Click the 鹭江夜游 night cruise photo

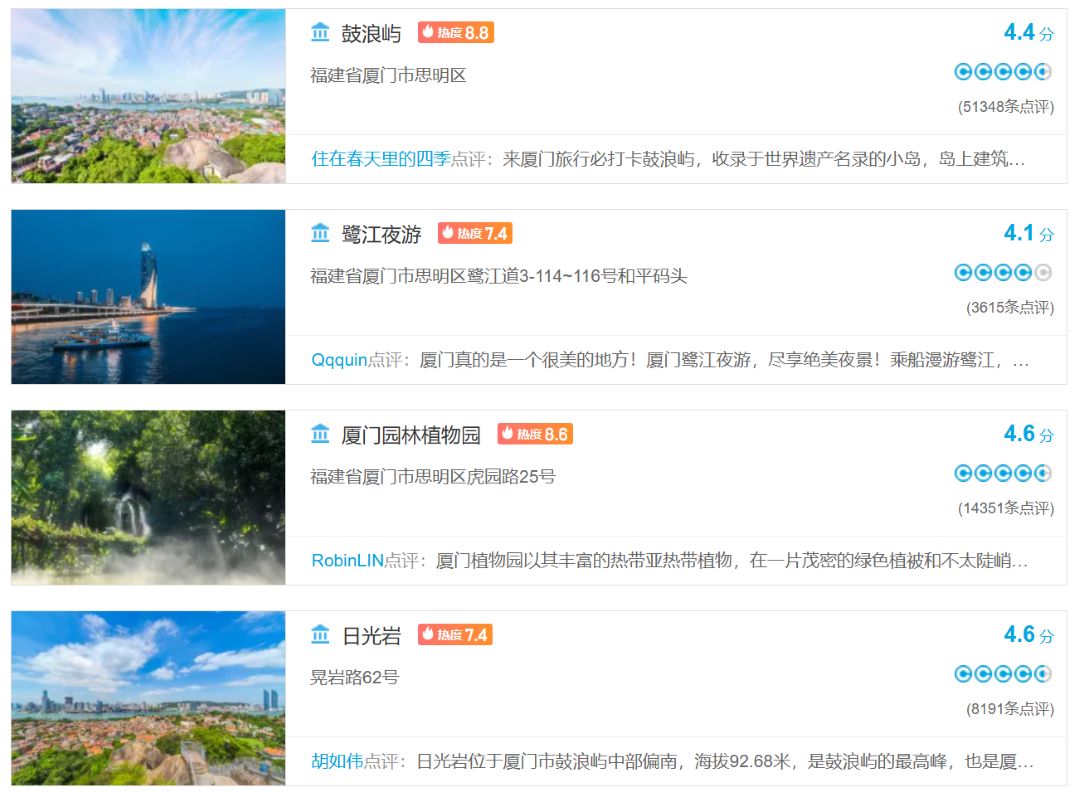tap(148, 296)
